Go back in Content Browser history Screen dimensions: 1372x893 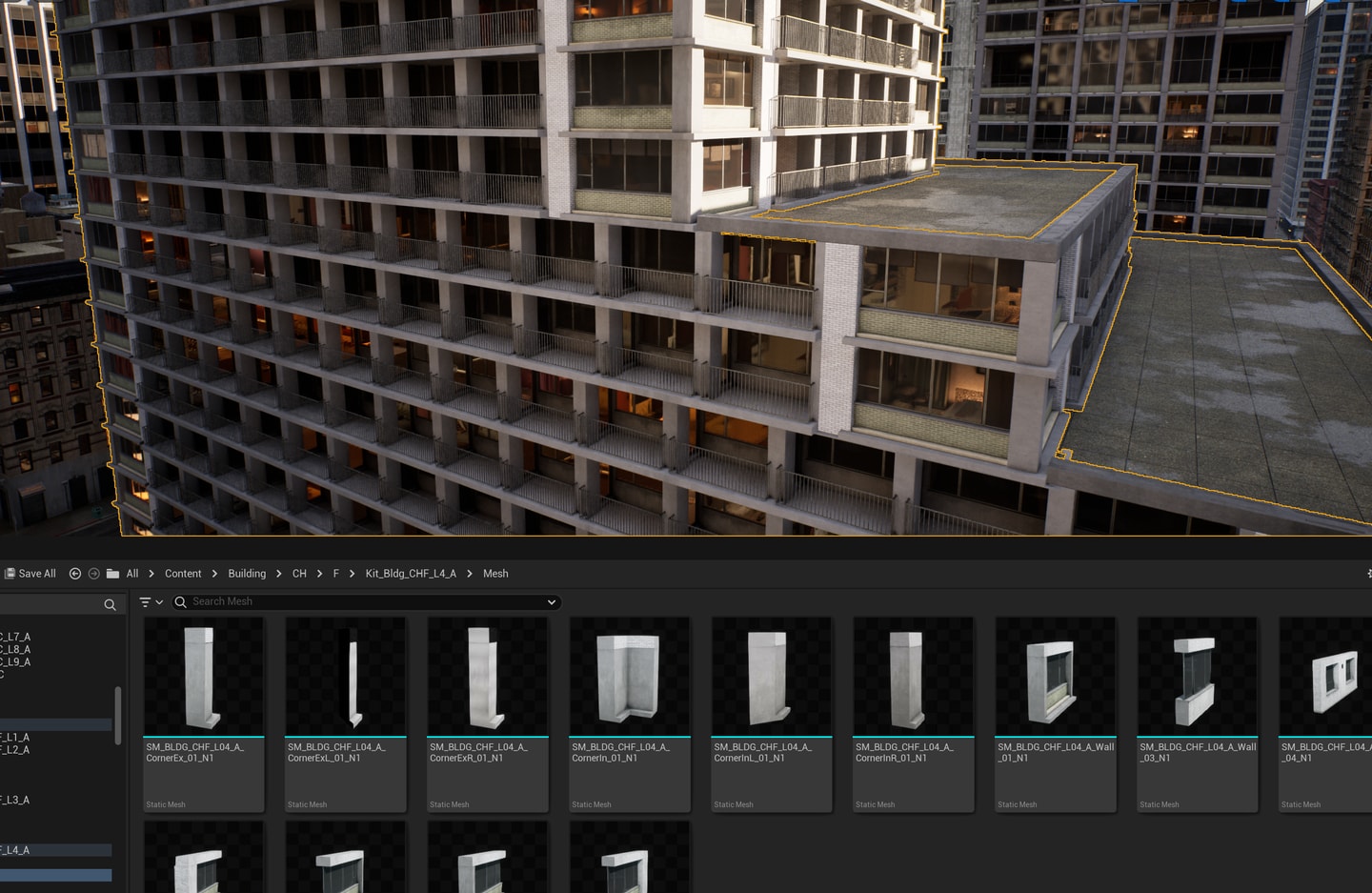pos(75,574)
